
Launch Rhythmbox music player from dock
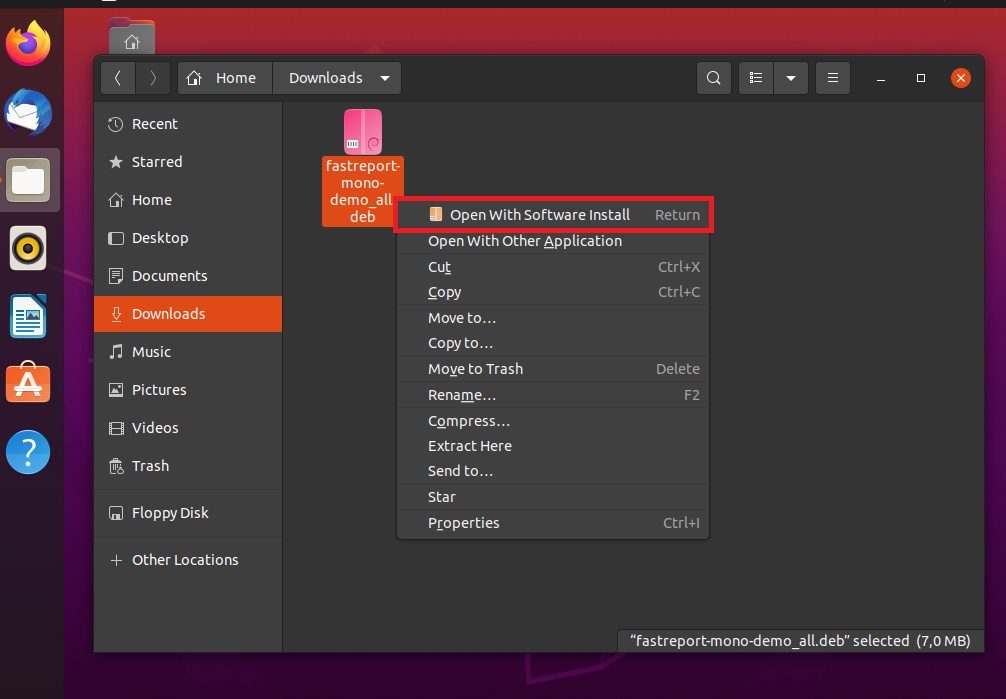click(28, 248)
